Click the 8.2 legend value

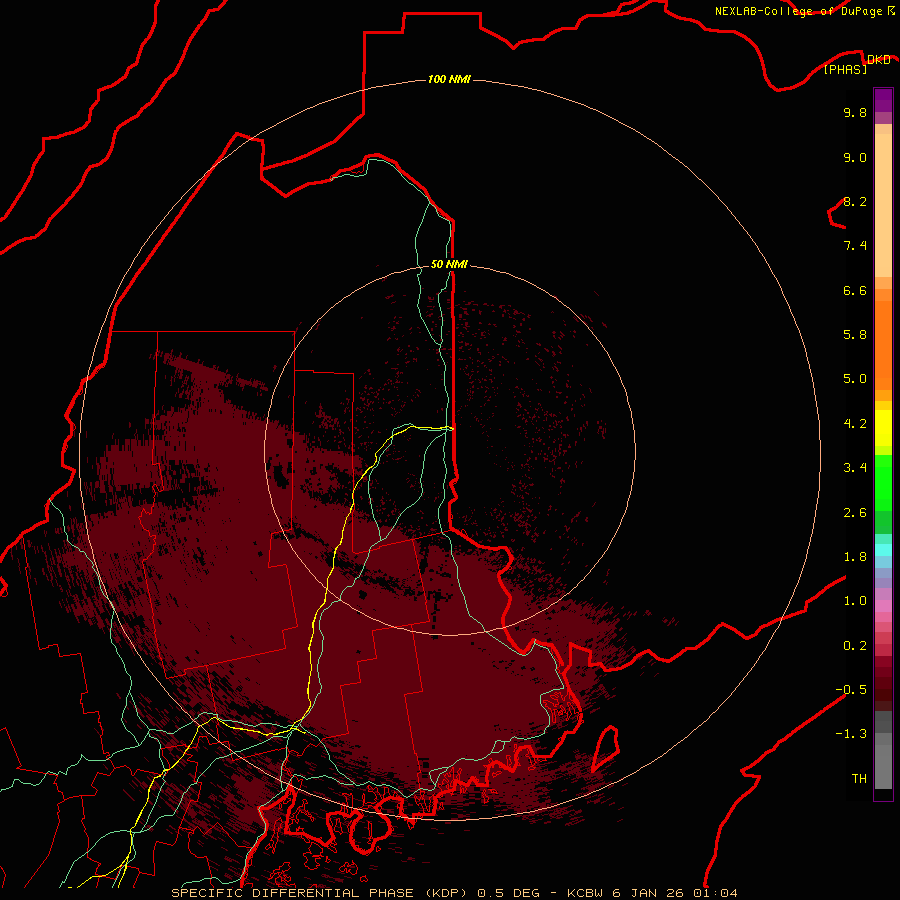(x=855, y=201)
